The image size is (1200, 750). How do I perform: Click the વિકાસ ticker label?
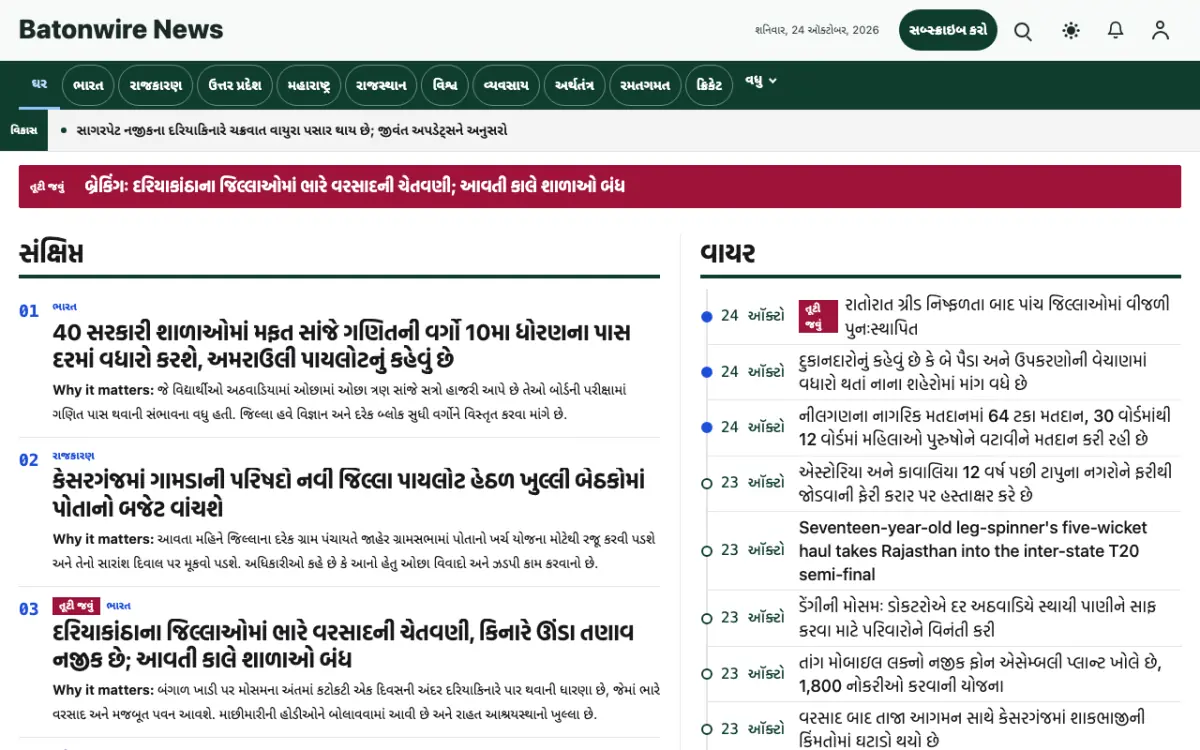coord(24,130)
